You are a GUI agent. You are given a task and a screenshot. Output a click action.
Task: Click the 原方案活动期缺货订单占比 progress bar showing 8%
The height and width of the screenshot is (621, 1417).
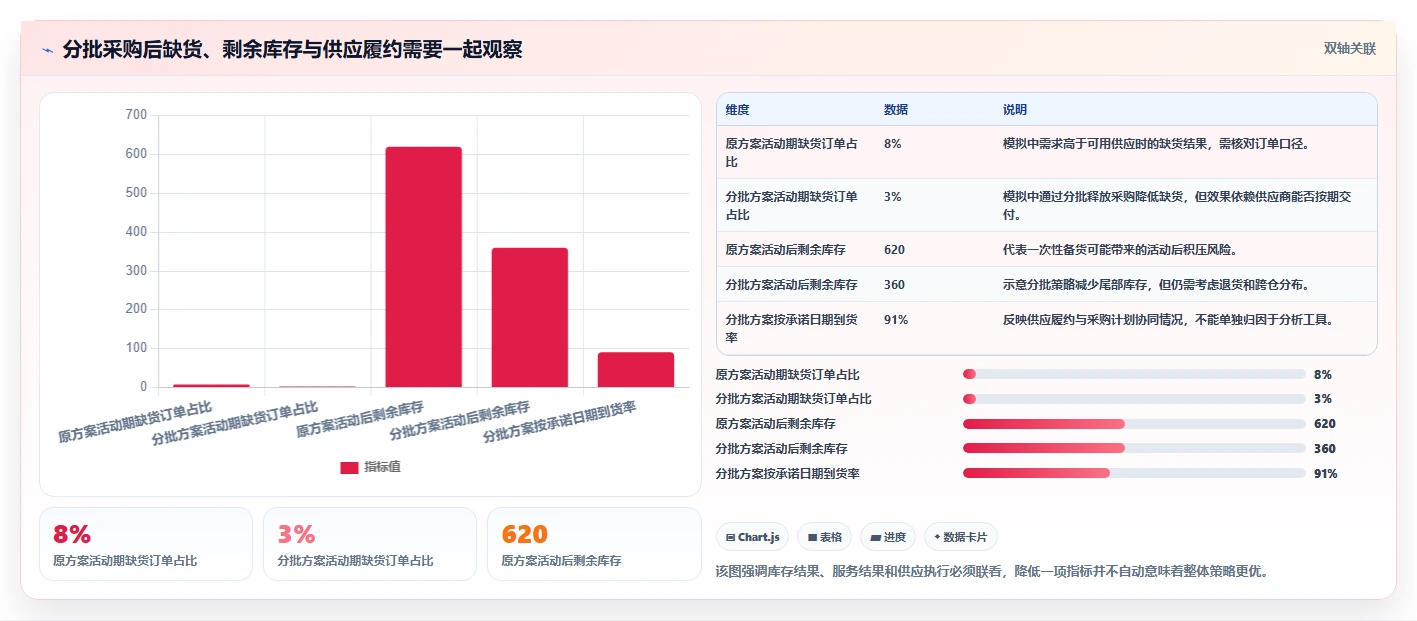(x=1134, y=374)
